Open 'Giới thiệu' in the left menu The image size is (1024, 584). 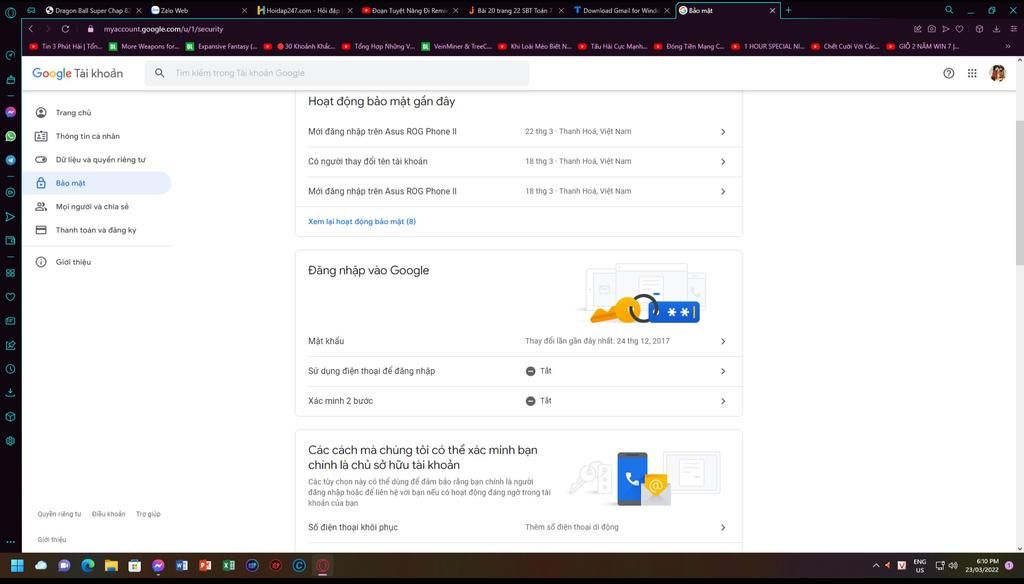coord(97,262)
